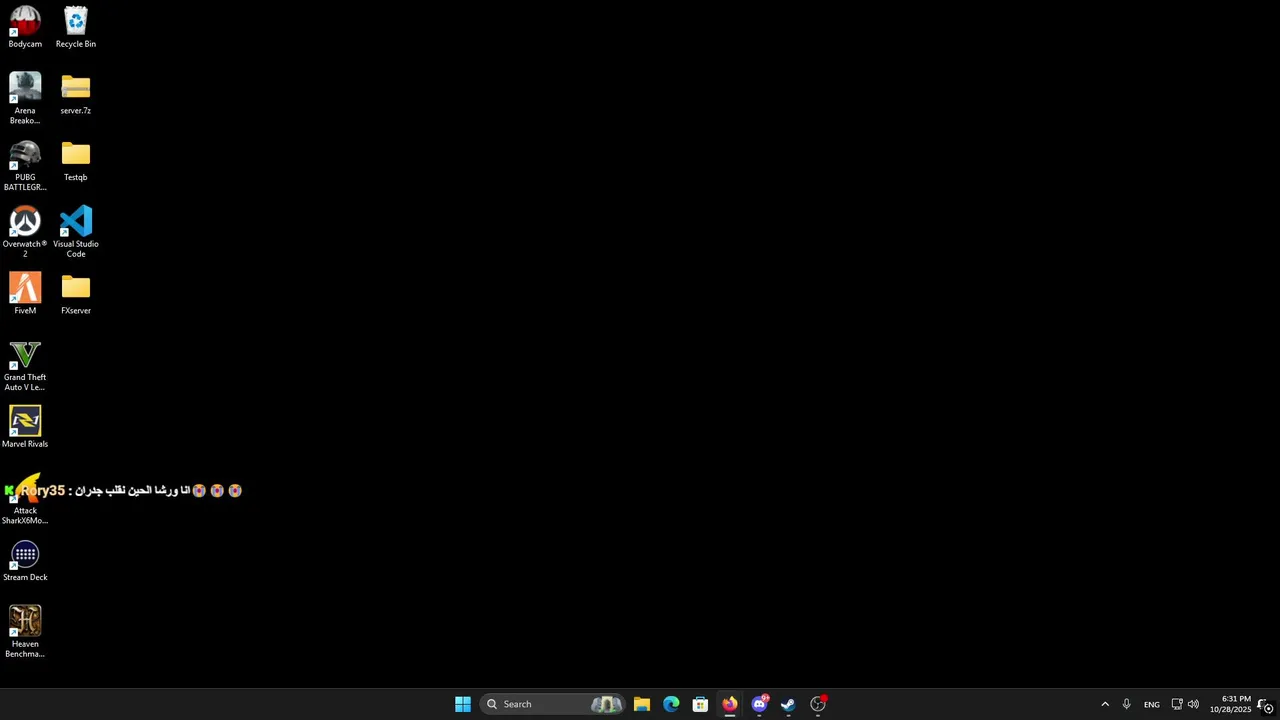This screenshot has height=720, width=1280.
Task: Click the taskbar Search box
Action: [x=553, y=704]
